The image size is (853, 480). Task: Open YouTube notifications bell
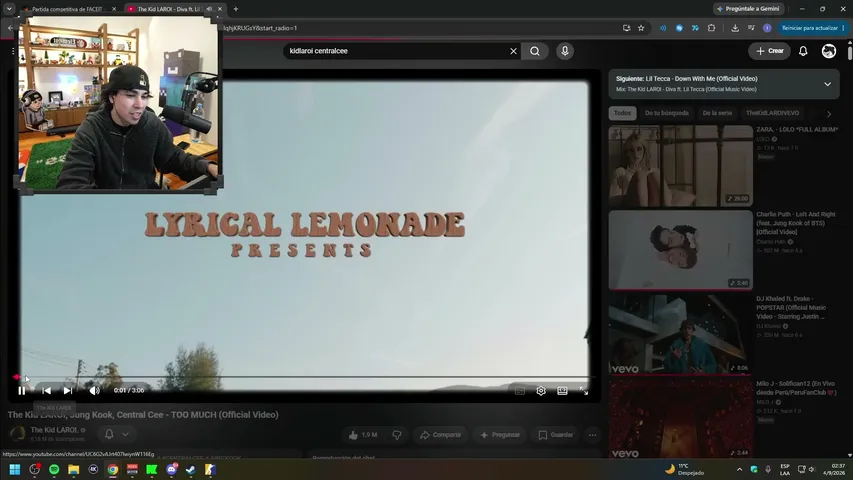pyautogui.click(x=803, y=51)
